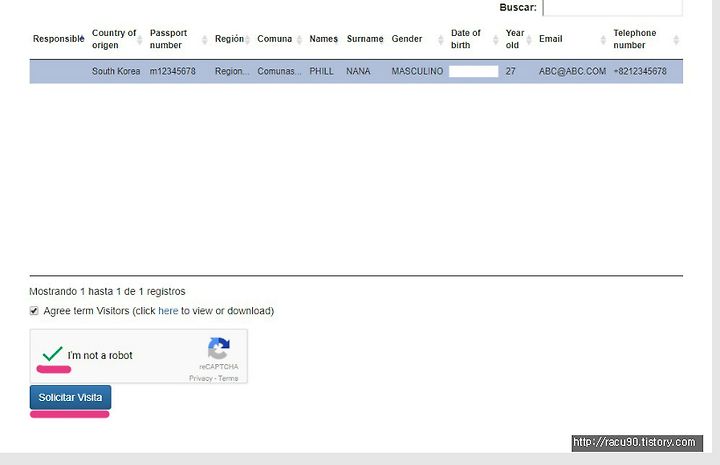Viewport: 720px width, 465px height.
Task: Toggle the Agree term Visitors checkbox
Action: 34,311
